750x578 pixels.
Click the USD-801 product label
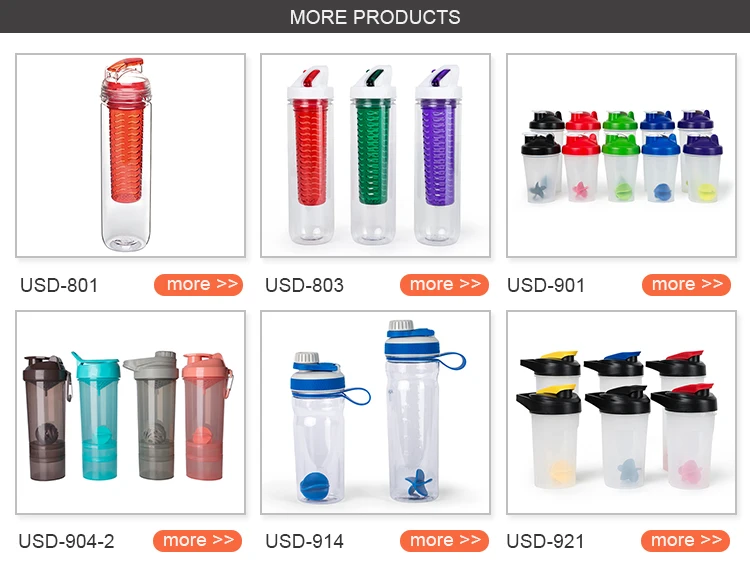click(x=59, y=285)
